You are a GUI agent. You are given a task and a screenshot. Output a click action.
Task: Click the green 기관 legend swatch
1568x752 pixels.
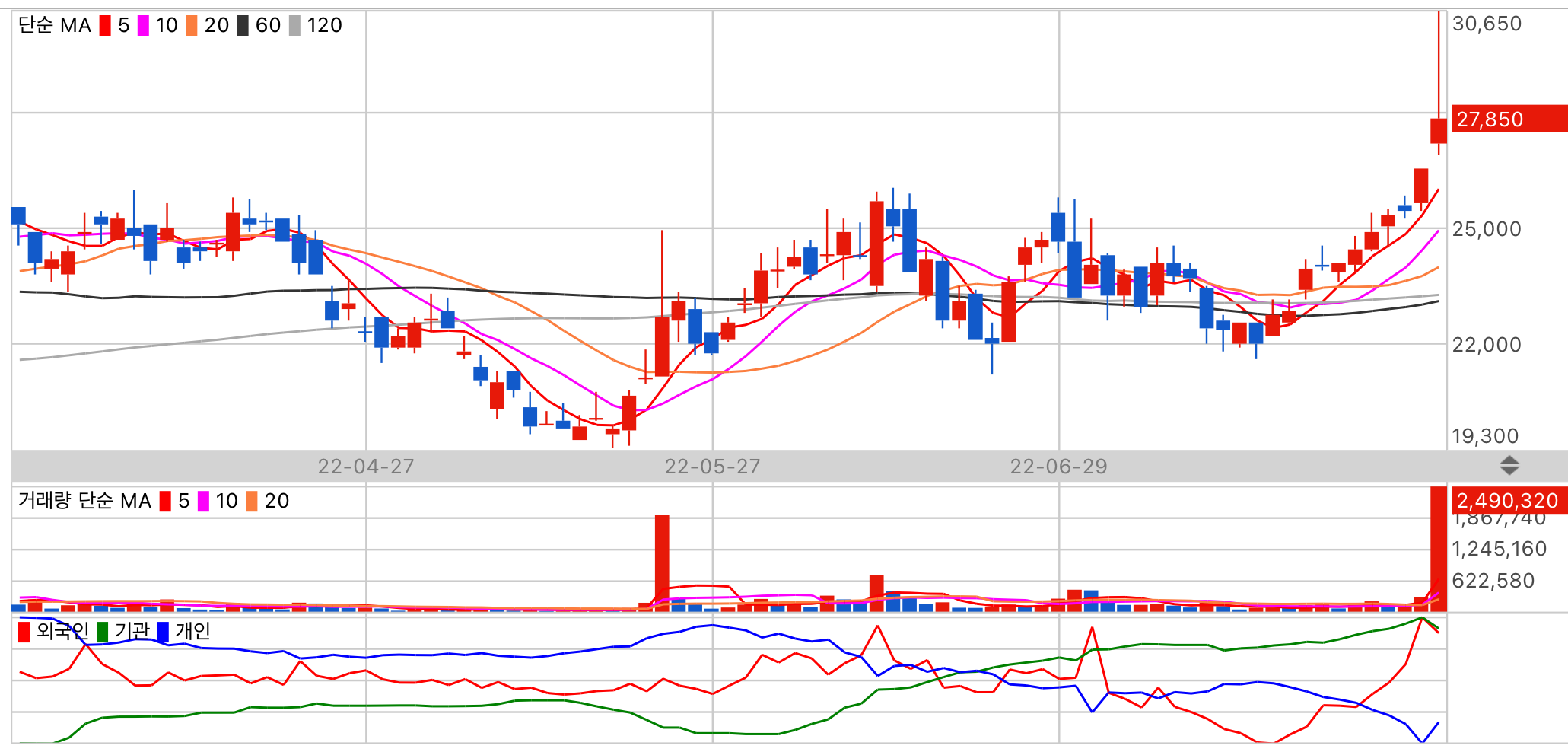click(103, 632)
